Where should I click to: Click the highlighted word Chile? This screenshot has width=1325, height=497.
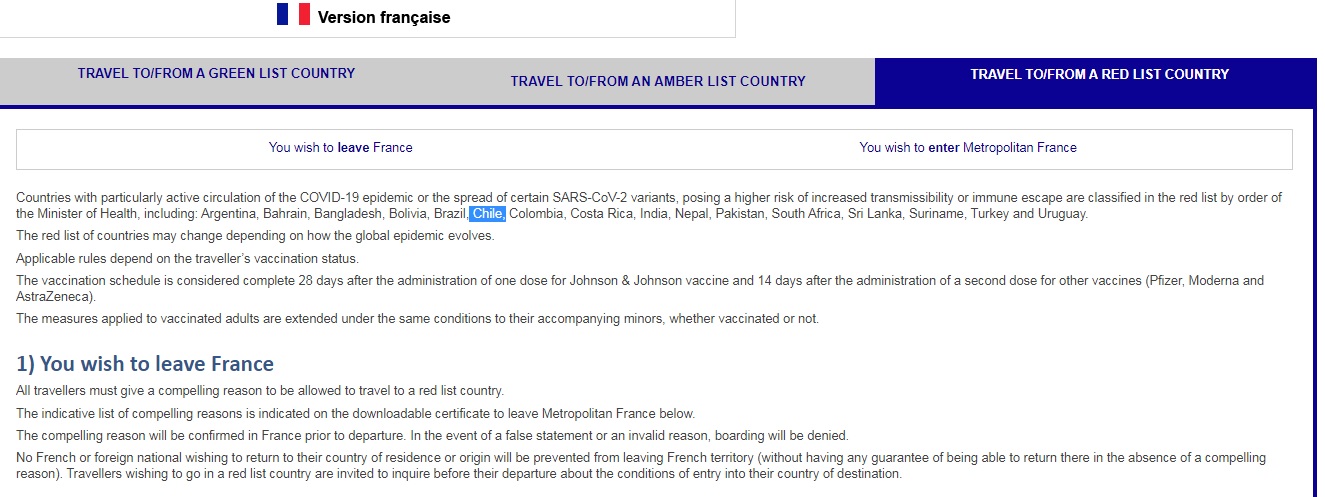pos(488,214)
